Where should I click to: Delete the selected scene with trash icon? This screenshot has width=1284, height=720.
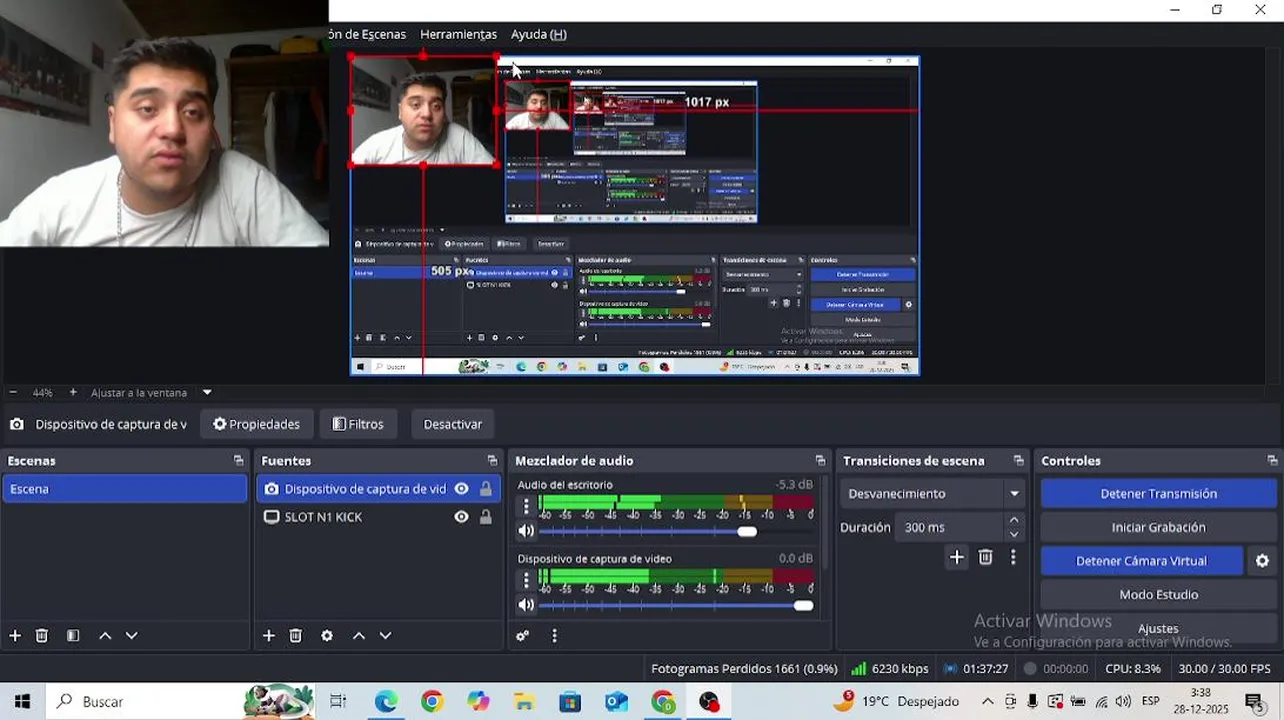(42, 636)
